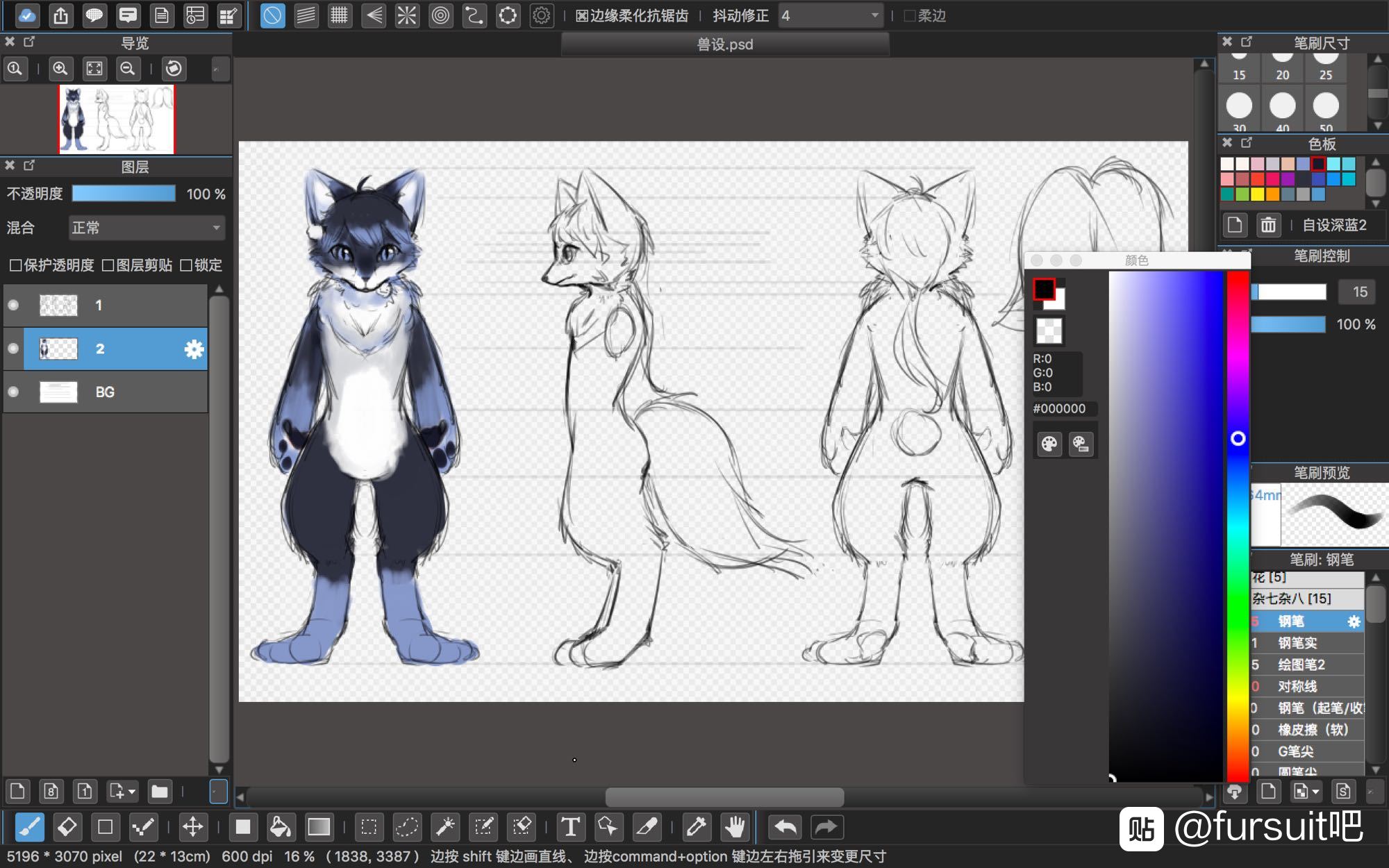Toggle 保护透明度 checkbox
Image resolution: width=1389 pixels, height=868 pixels.
[x=15, y=265]
